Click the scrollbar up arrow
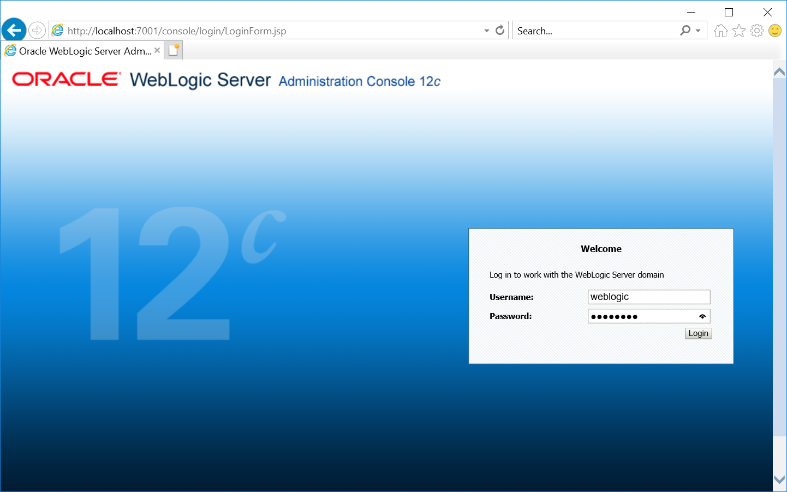This screenshot has height=492, width=787. 779,72
